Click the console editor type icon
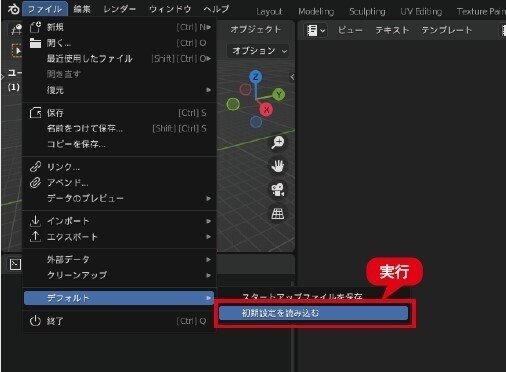This screenshot has width=506, height=372. point(15,264)
